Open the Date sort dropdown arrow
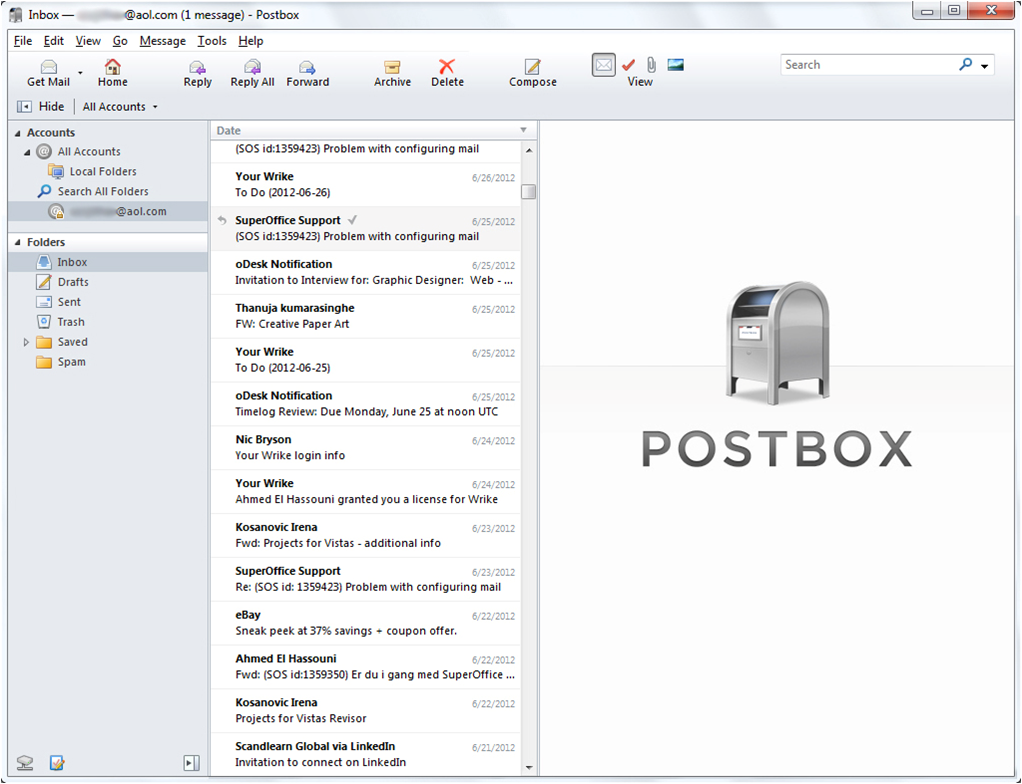The image size is (1022, 784). pos(523,130)
